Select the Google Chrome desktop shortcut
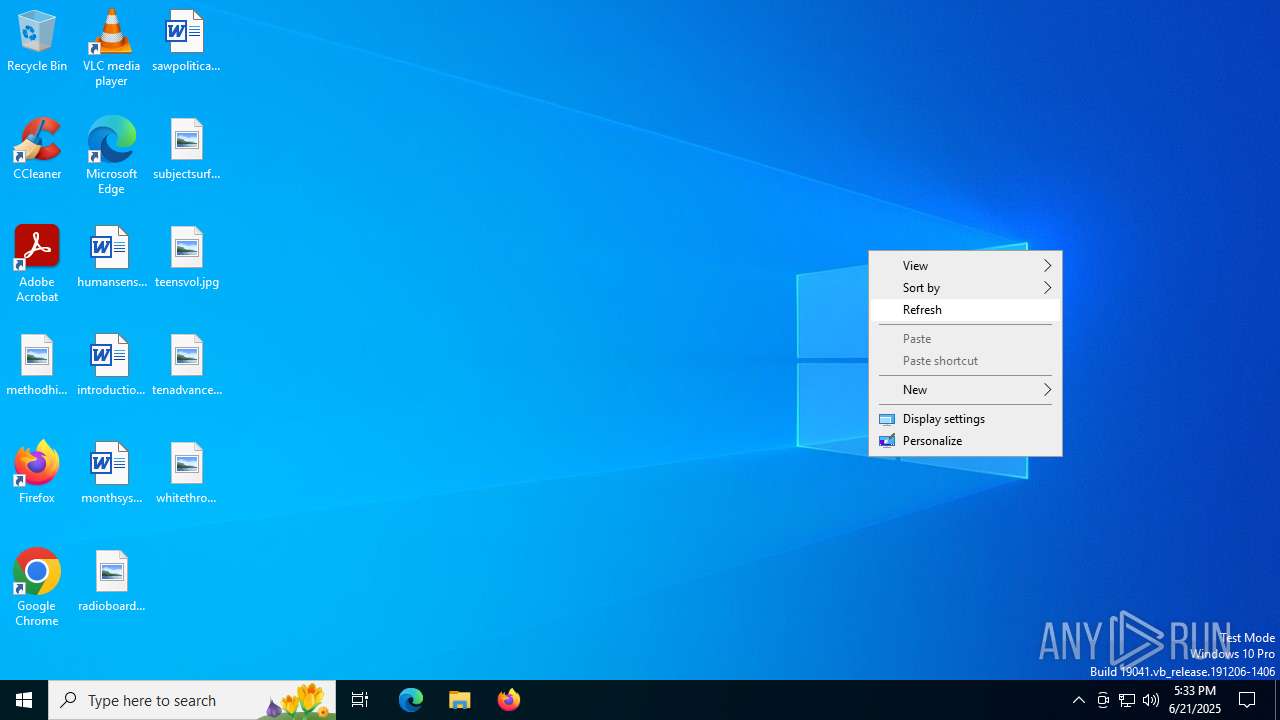The width and height of the screenshot is (1280, 720). (37, 588)
